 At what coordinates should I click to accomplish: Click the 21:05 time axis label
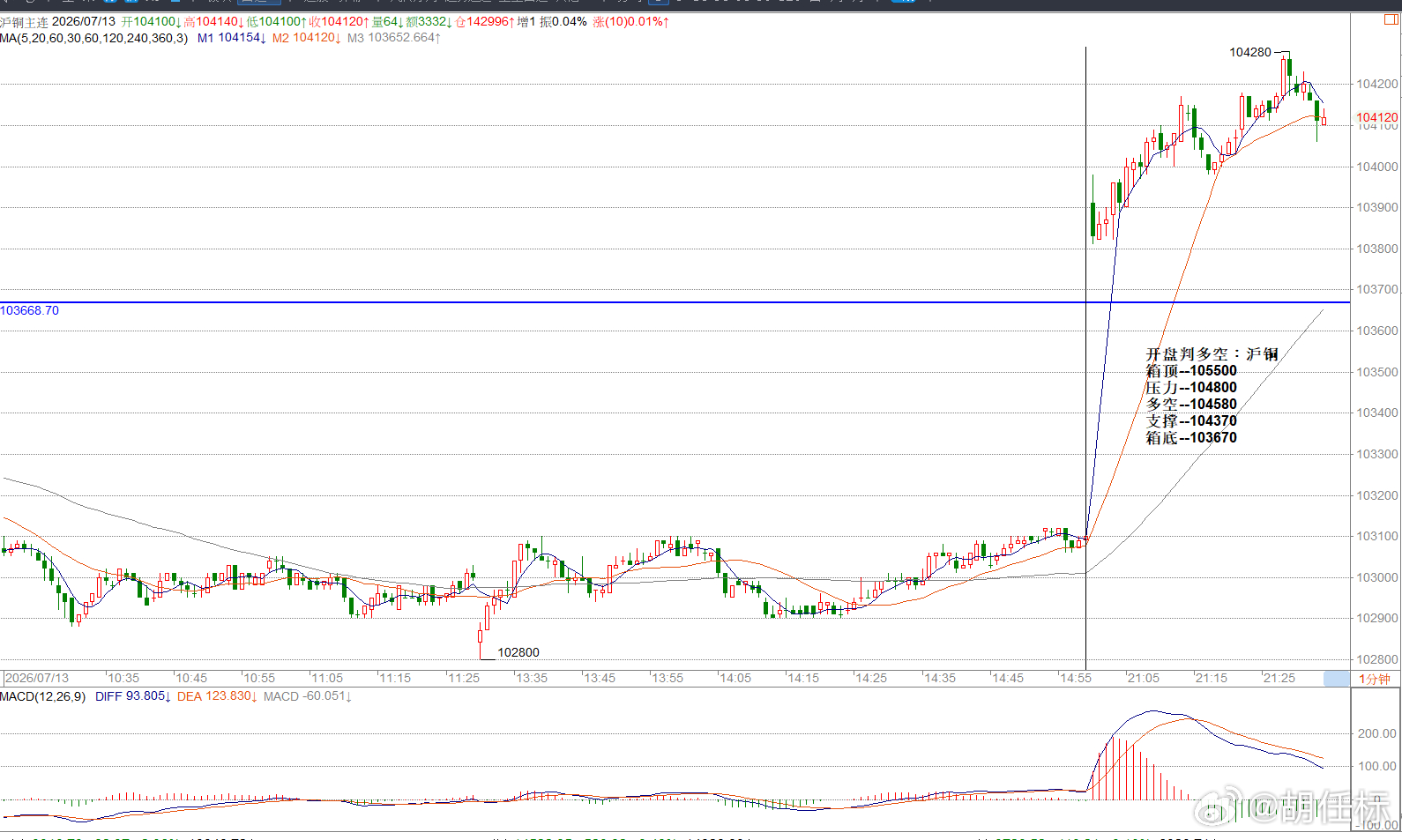[x=1144, y=678]
